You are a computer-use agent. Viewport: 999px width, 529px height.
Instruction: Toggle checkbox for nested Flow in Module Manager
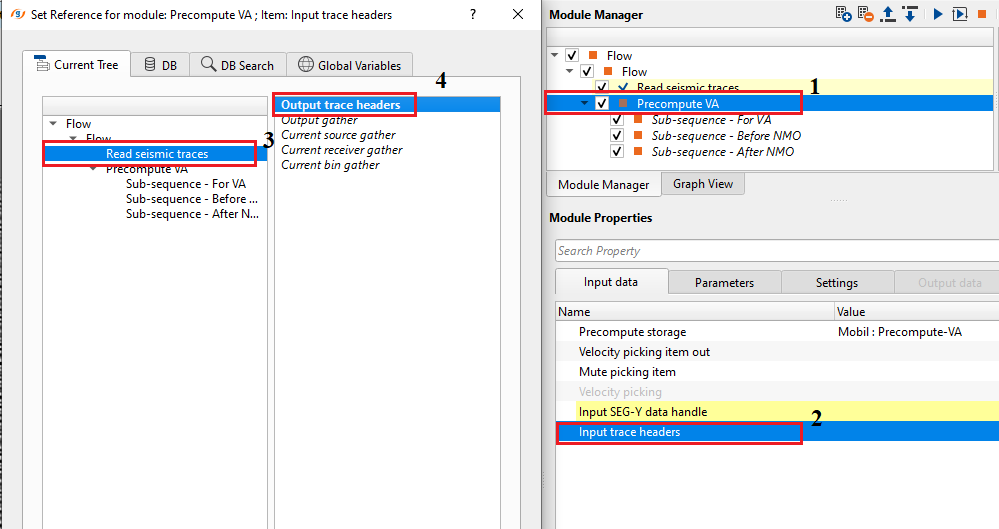[x=587, y=71]
